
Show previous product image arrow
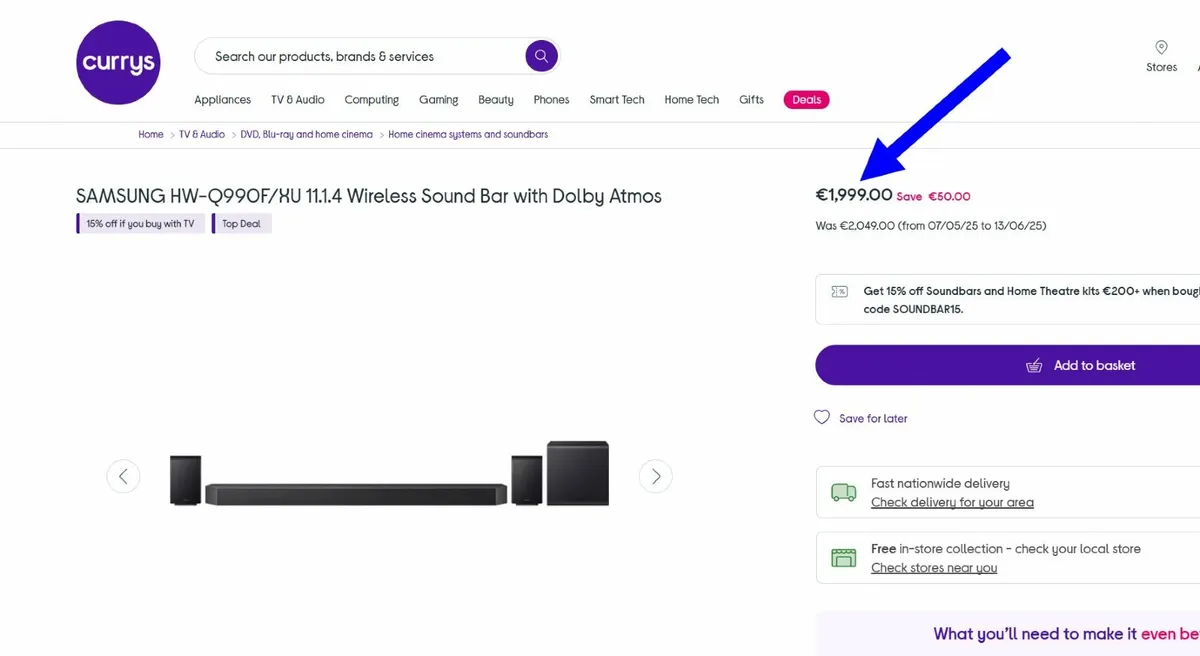[123, 476]
